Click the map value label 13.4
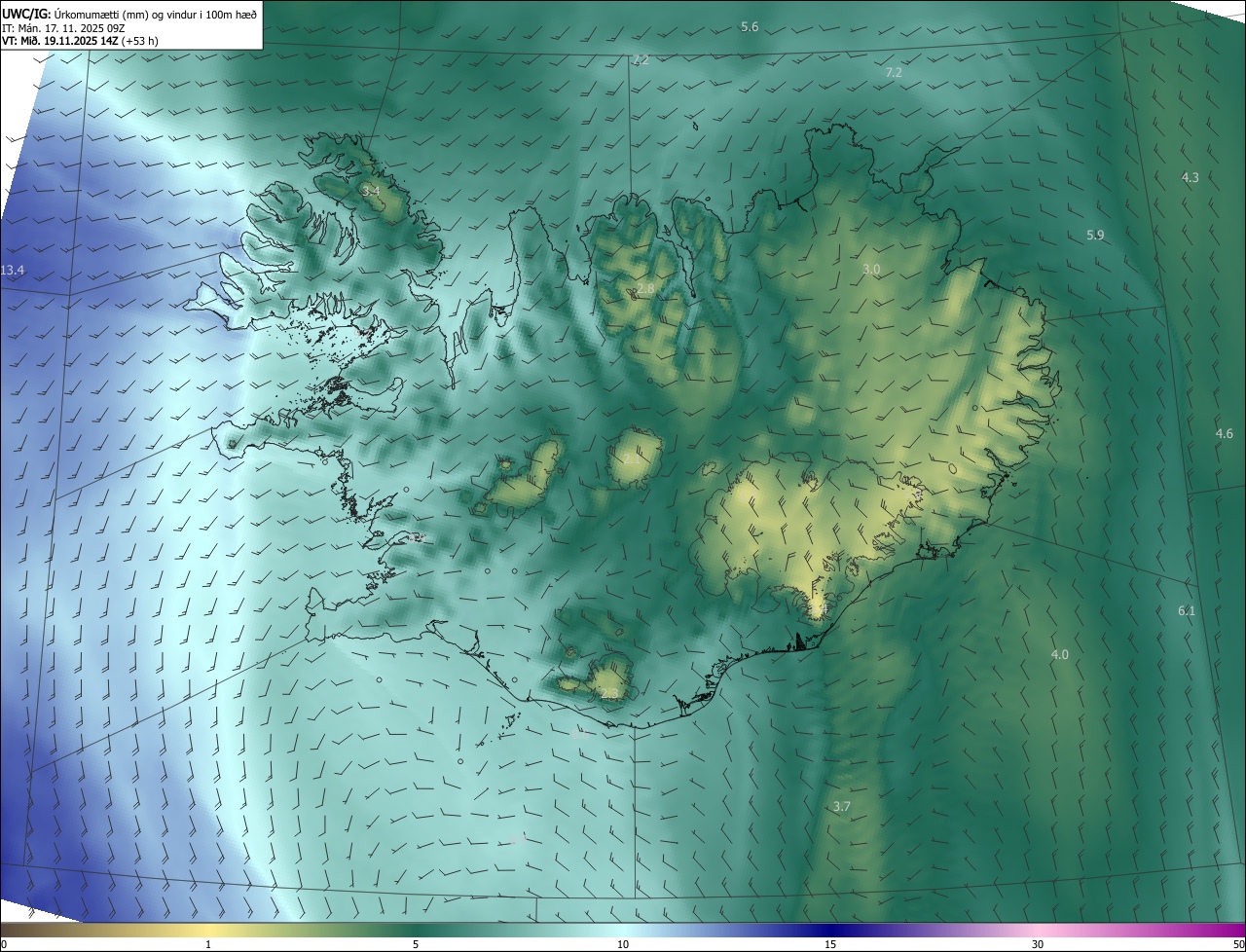This screenshot has width=1246, height=952. coord(13,270)
